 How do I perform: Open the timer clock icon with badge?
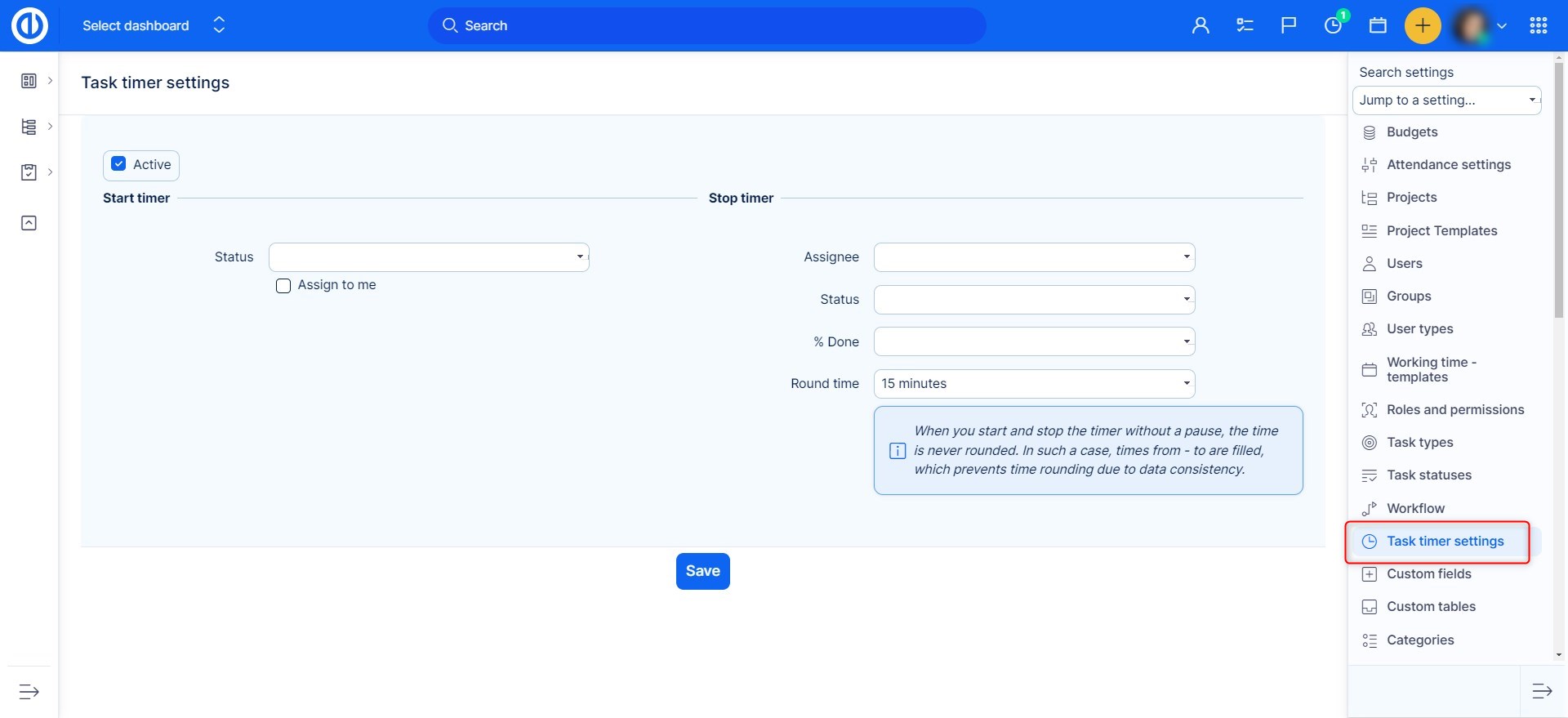tap(1333, 25)
